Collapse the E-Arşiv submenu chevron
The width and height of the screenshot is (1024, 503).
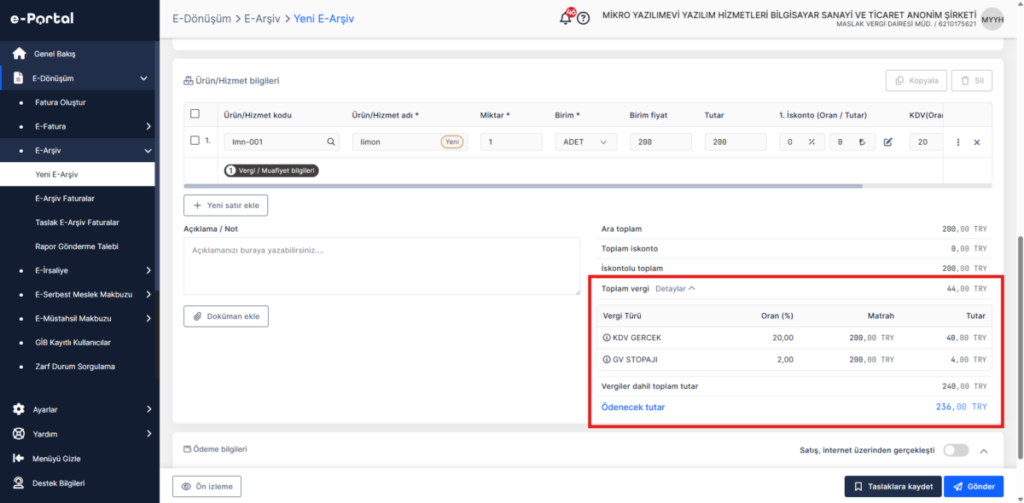[x=148, y=150]
